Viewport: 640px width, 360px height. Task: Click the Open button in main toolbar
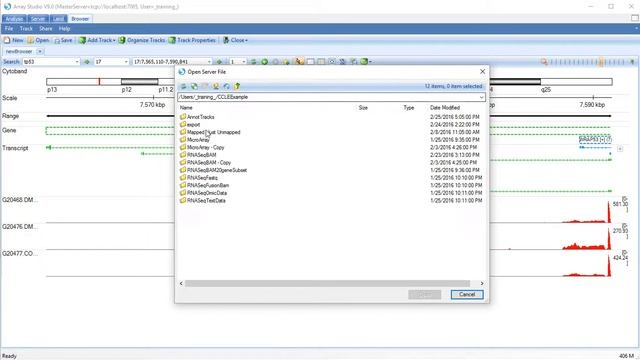[x=38, y=40]
